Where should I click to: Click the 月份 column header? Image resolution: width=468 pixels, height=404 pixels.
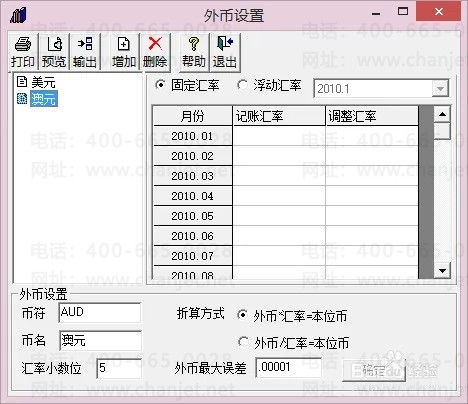[x=193, y=116]
